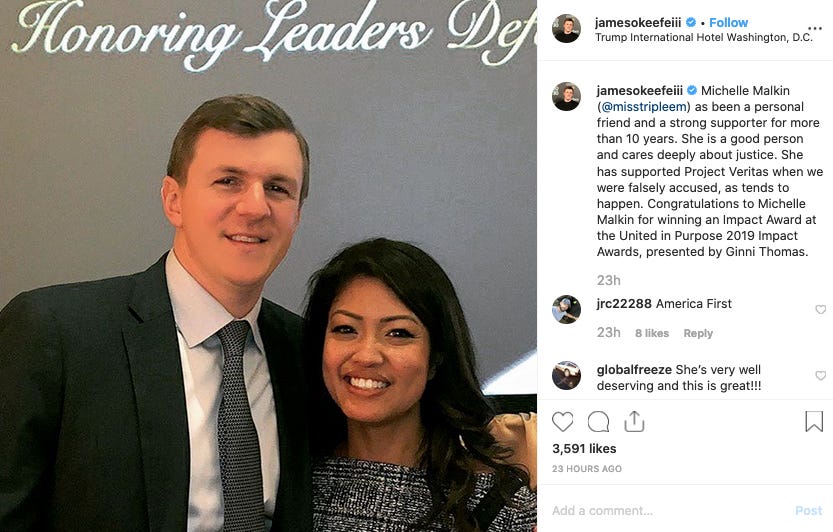Open caption author avatar
Screen dimensions: 833x532
pyautogui.click(x=566, y=96)
